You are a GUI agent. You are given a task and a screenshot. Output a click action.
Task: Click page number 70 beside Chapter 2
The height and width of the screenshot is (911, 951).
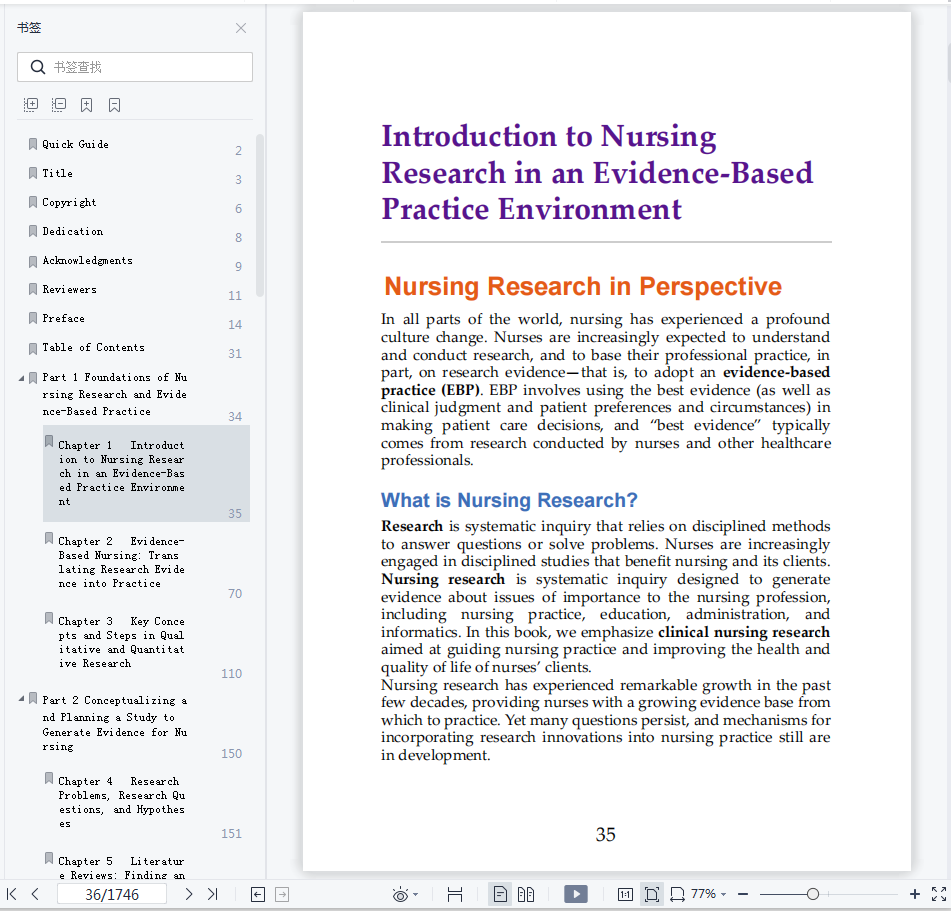click(235, 593)
